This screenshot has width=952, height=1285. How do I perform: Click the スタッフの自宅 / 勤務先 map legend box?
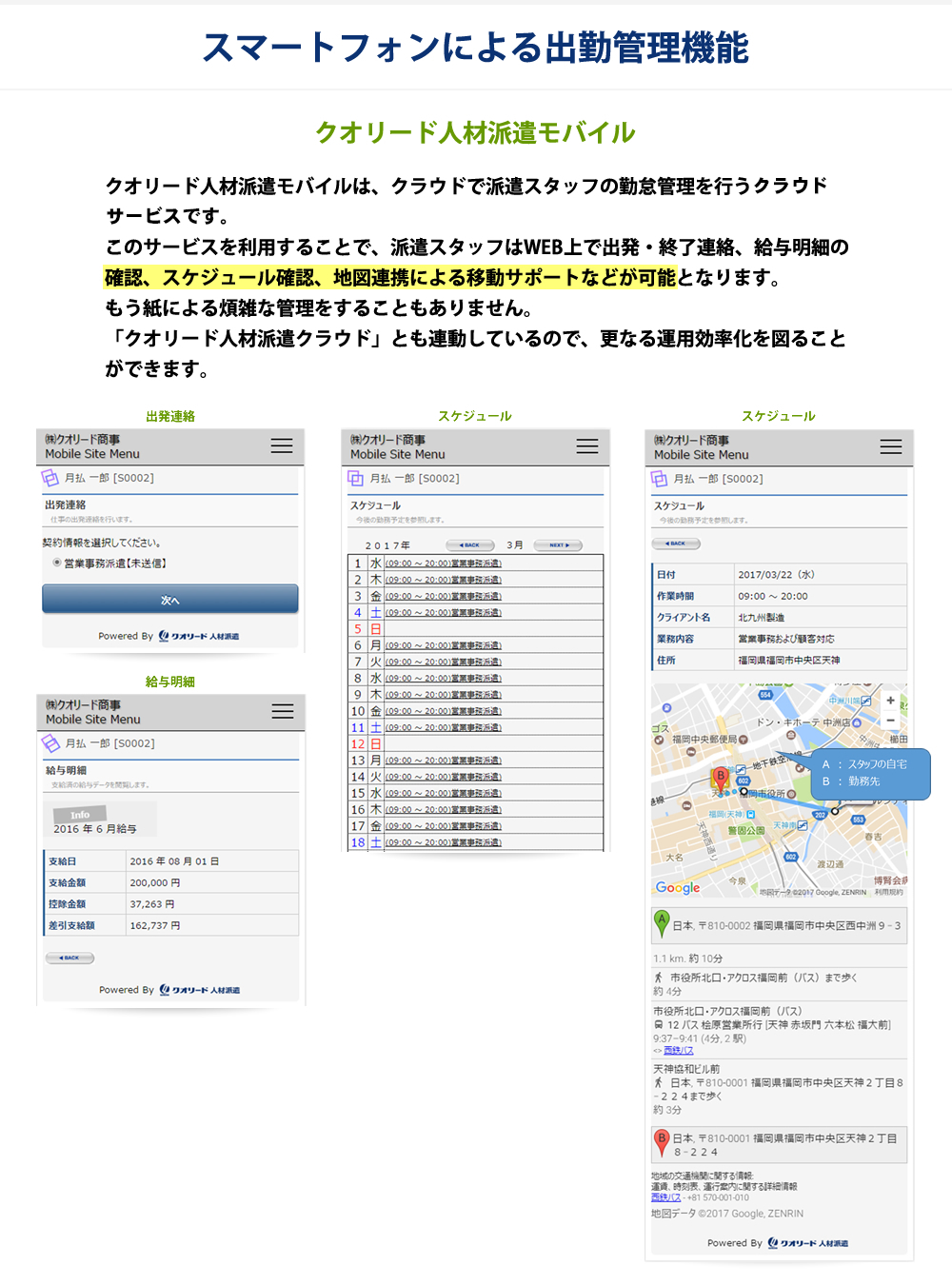pos(870,773)
